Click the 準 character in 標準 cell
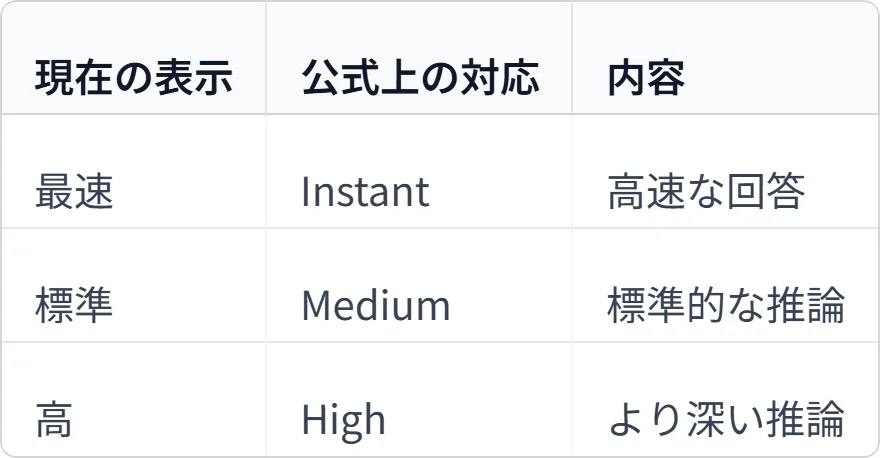Image resolution: width=880 pixels, height=458 pixels. pos(94,305)
